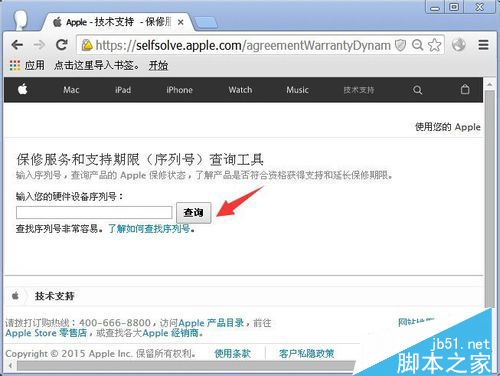Open the Apple 经销商 link
Image resolution: width=500 pixels, height=376 pixels.
(171, 333)
